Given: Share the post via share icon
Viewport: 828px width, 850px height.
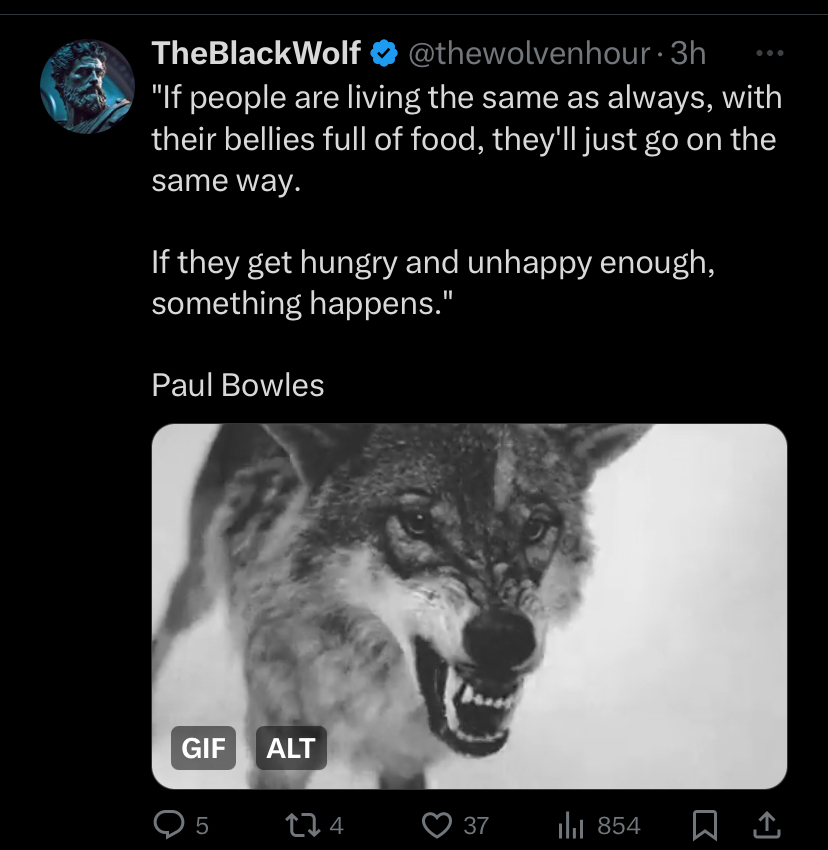Looking at the screenshot, I should coord(765,825).
